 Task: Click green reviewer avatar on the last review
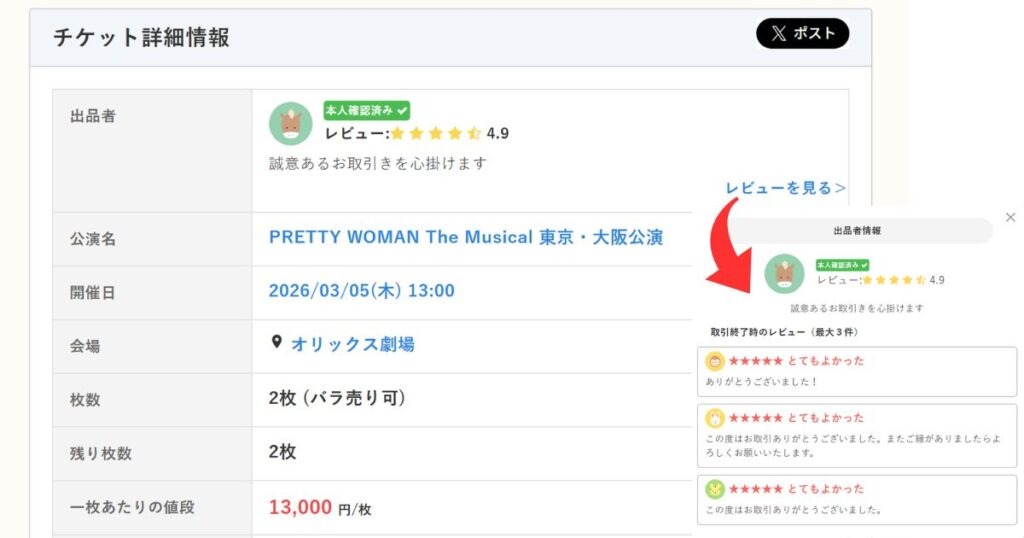715,488
